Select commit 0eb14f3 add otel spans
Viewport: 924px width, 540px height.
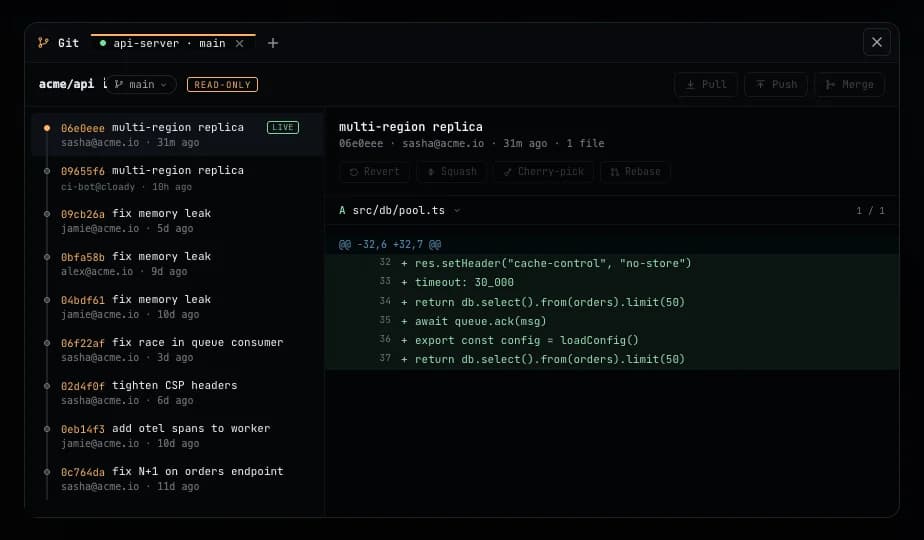(177, 436)
